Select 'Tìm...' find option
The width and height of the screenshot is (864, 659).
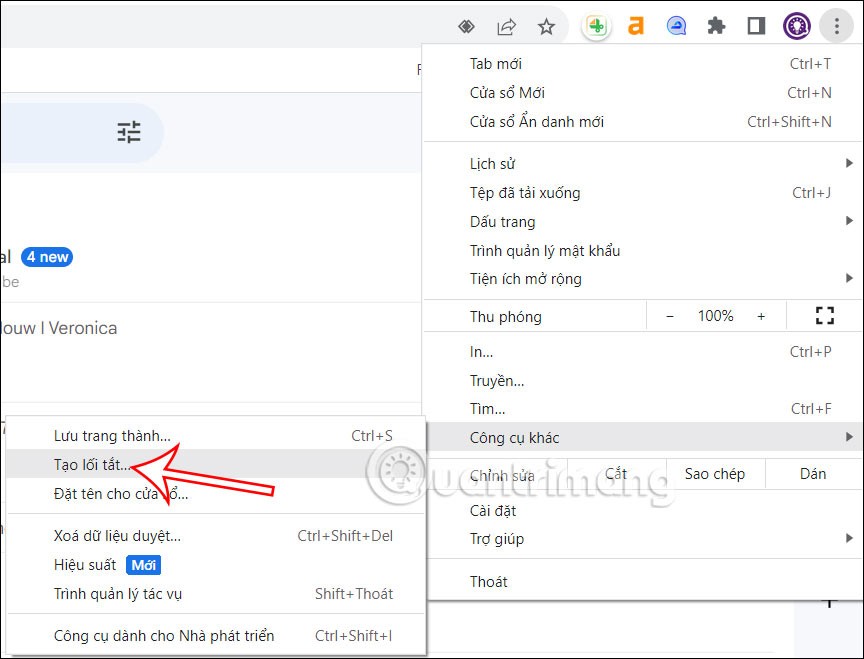(642, 409)
